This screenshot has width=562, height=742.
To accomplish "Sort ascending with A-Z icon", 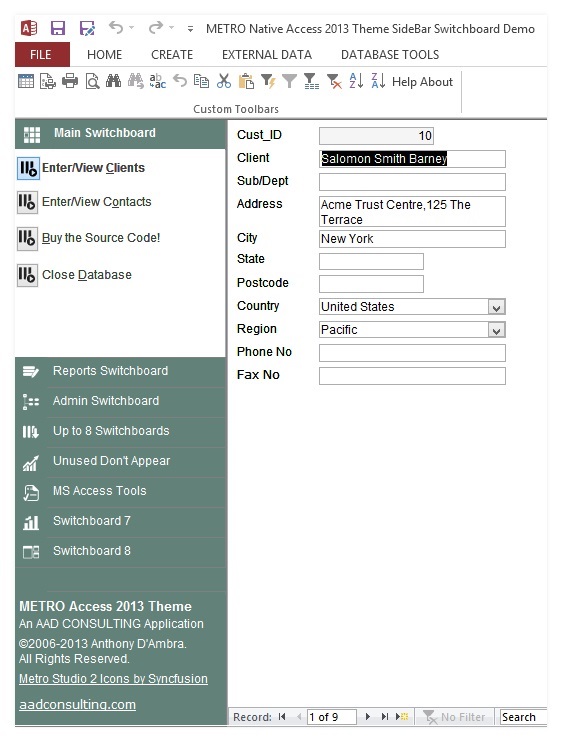I will (356, 81).
